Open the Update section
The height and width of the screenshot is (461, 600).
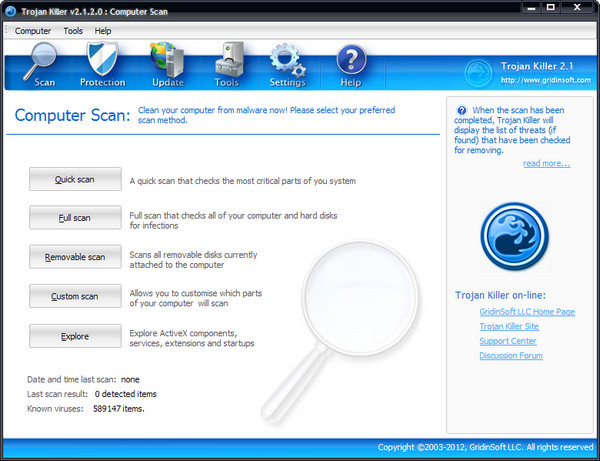167,66
